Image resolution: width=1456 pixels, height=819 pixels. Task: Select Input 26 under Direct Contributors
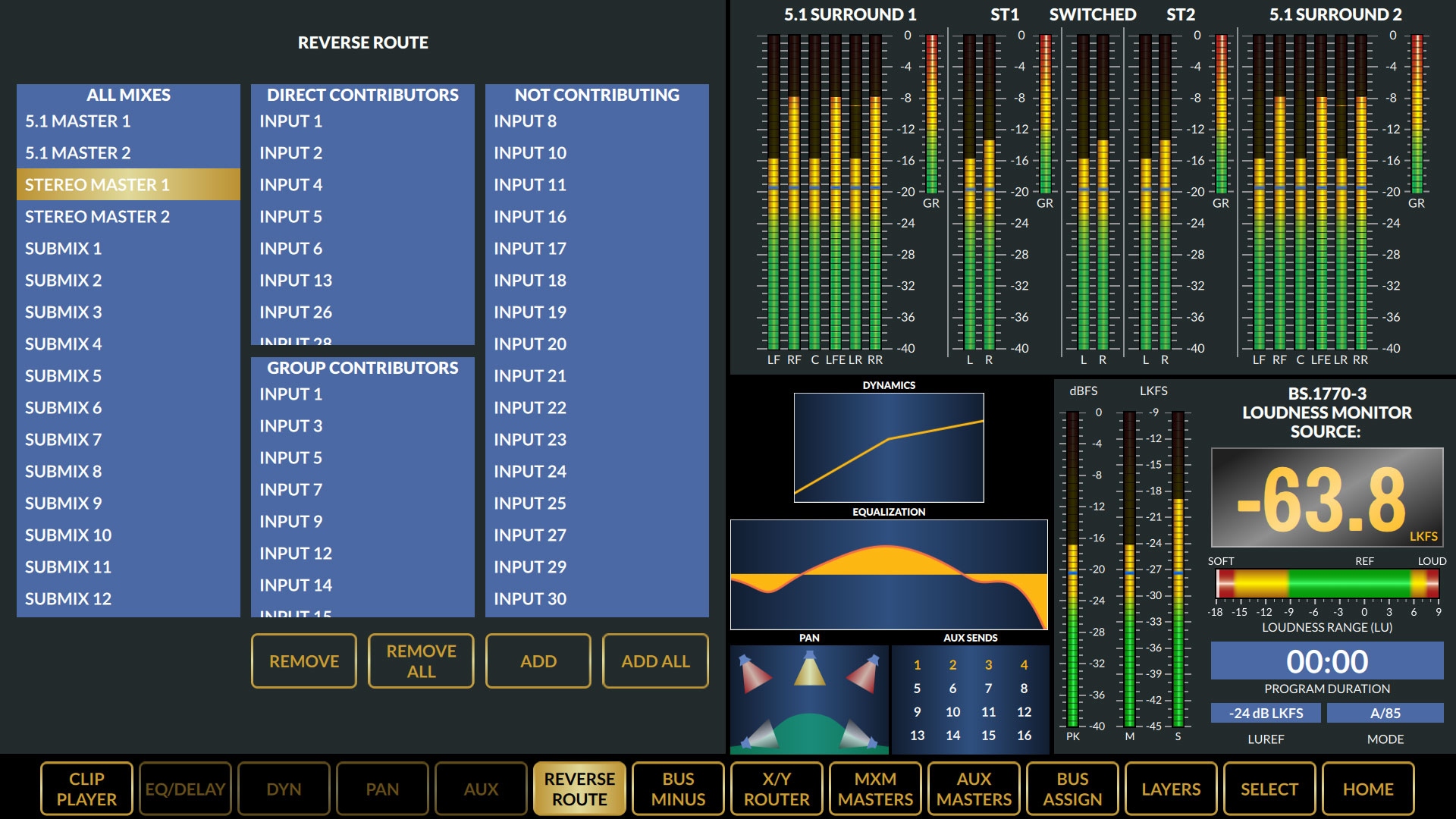point(362,312)
